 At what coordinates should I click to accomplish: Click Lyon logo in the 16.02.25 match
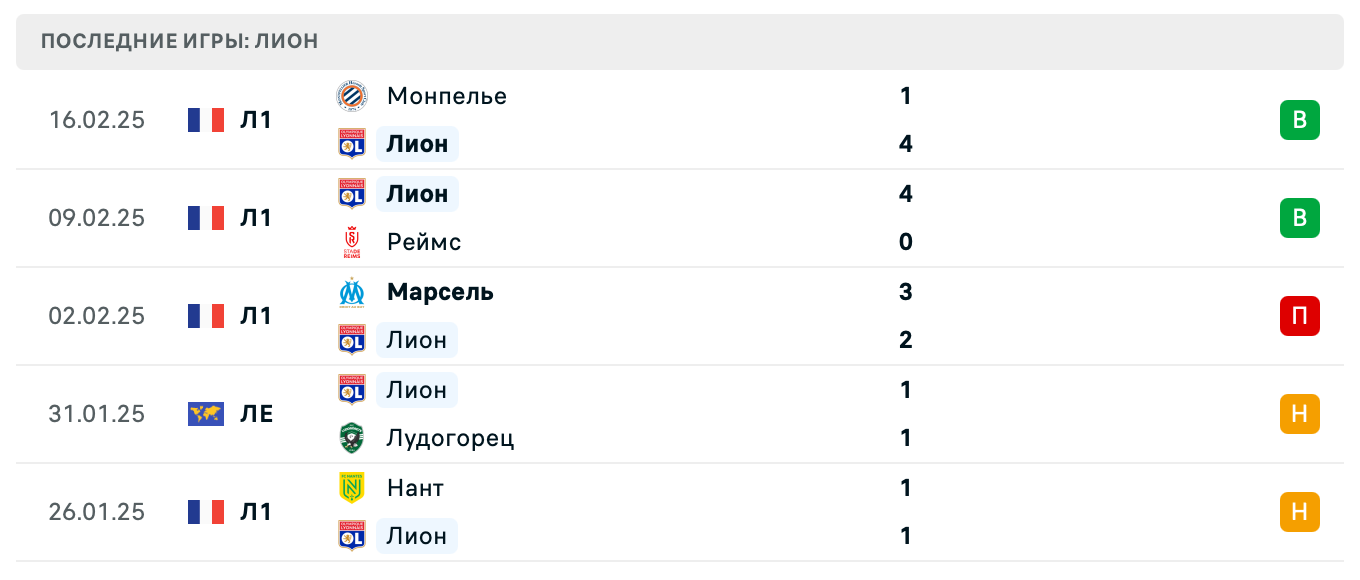point(351,144)
